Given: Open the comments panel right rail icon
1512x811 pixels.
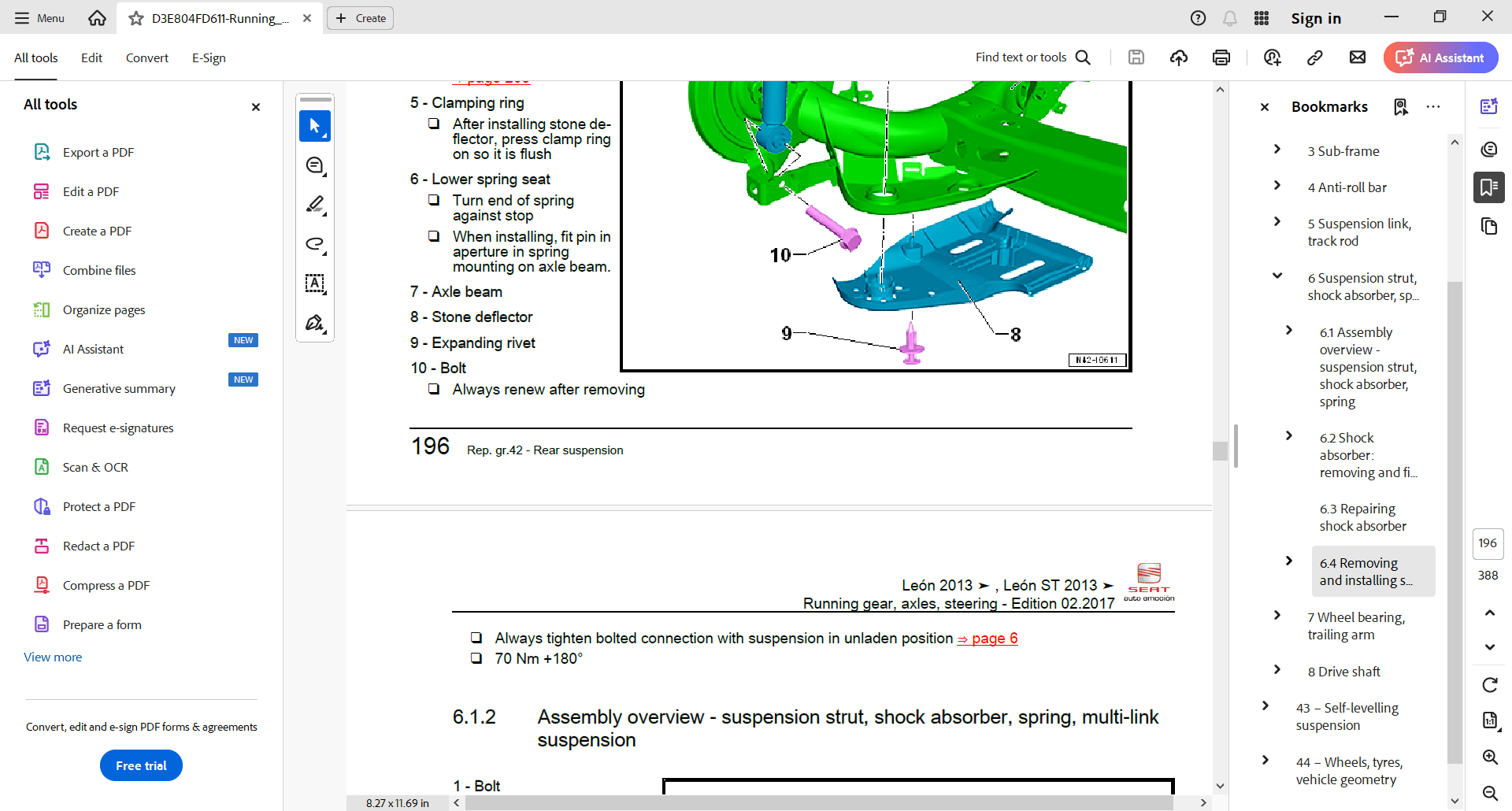Looking at the screenshot, I should (x=1489, y=150).
